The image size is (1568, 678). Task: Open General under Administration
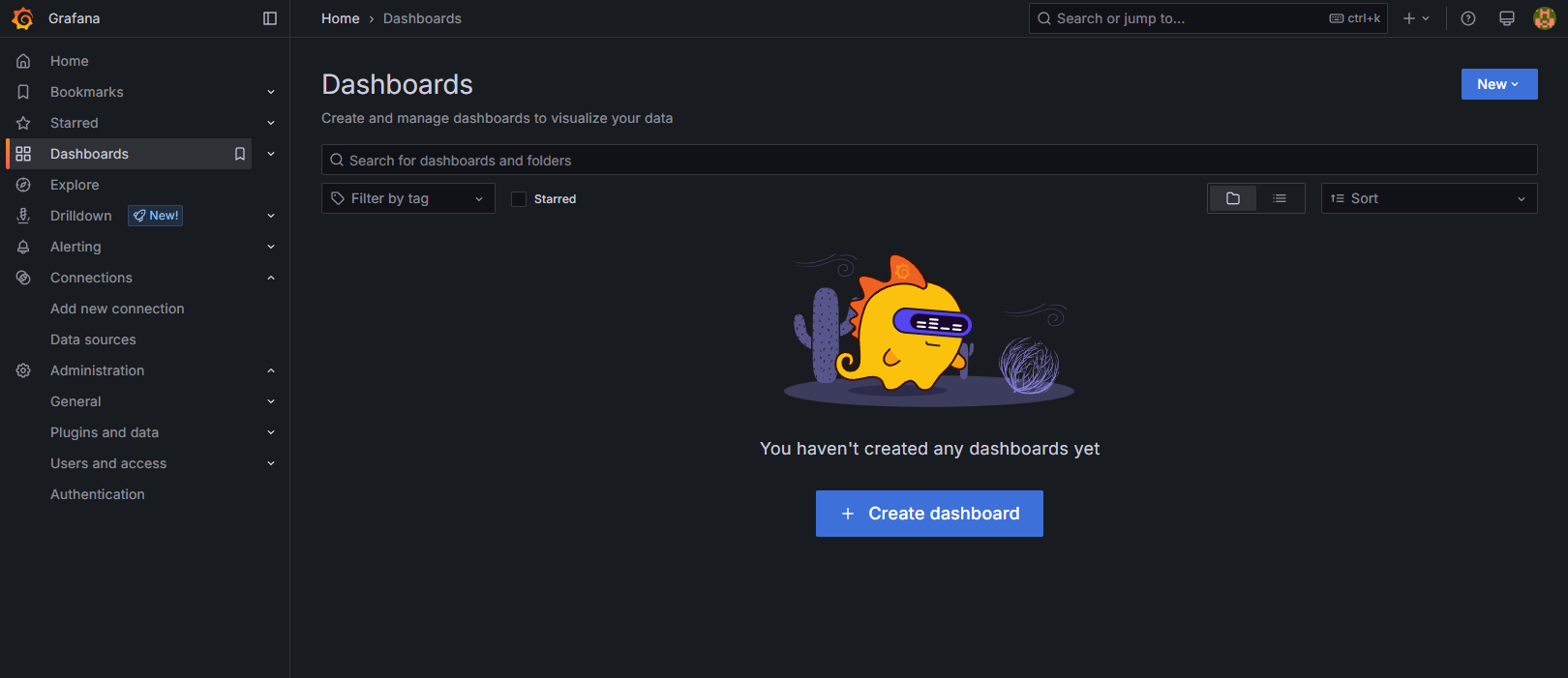75,401
